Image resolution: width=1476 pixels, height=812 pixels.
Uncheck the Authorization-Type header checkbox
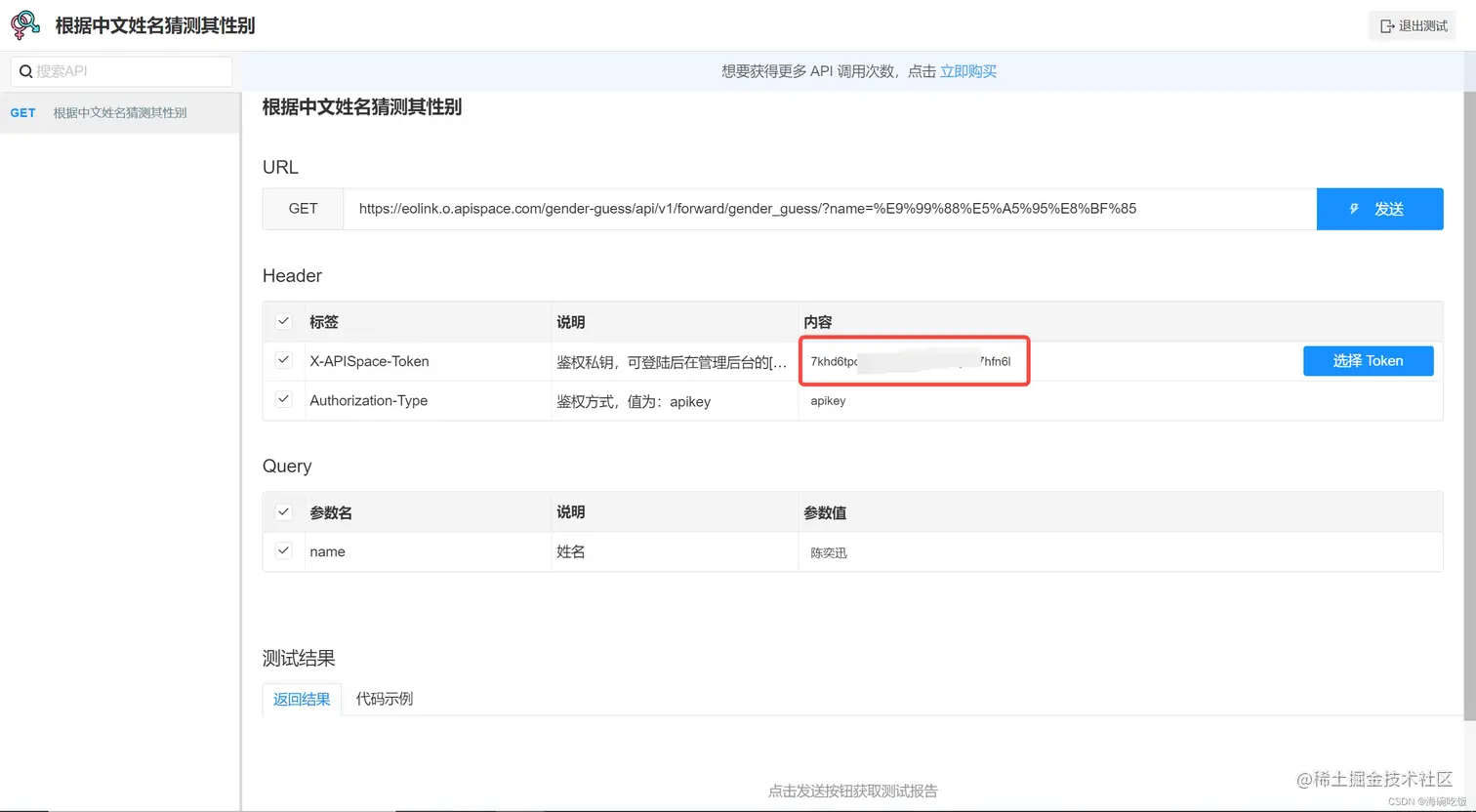[x=284, y=399]
